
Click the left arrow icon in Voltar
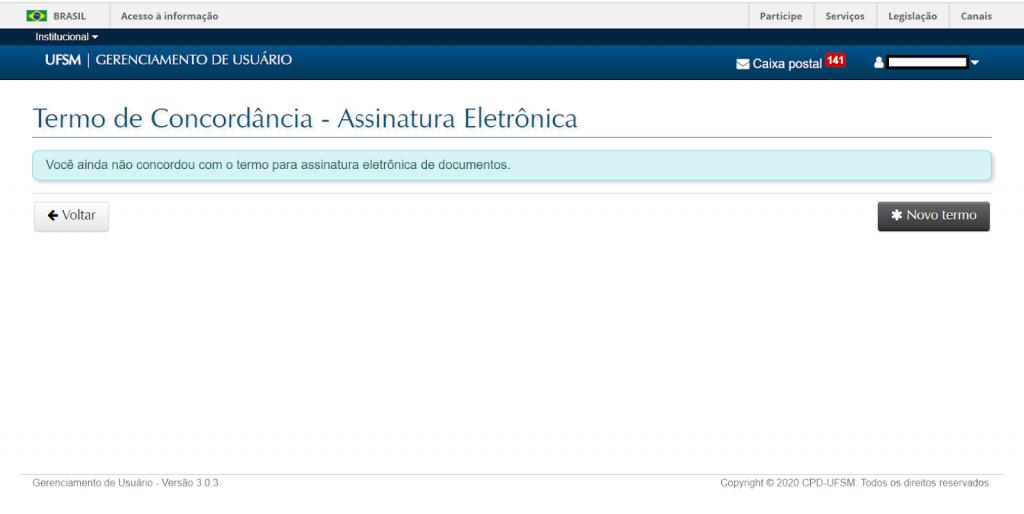53,216
